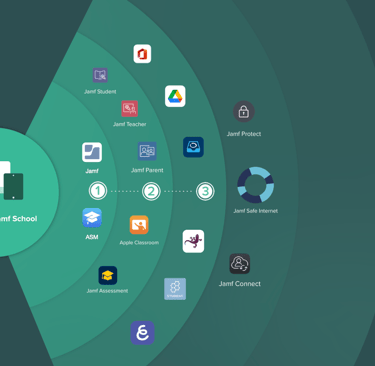Screen dimensions: 375x366
Task: Click the "Jamf Assessment" label
Action: (107, 291)
